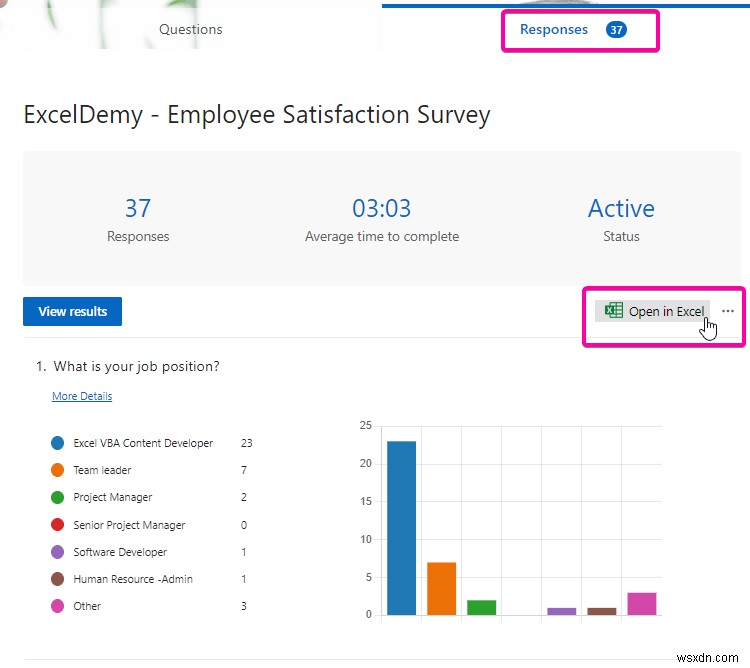This screenshot has width=750, height=668.
Task: Click the Excel icon beside Open in Excel
Action: click(614, 311)
